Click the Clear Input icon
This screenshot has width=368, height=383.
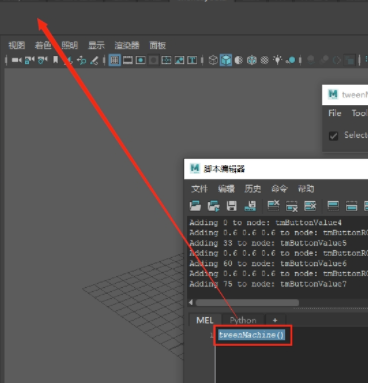click(x=292, y=206)
